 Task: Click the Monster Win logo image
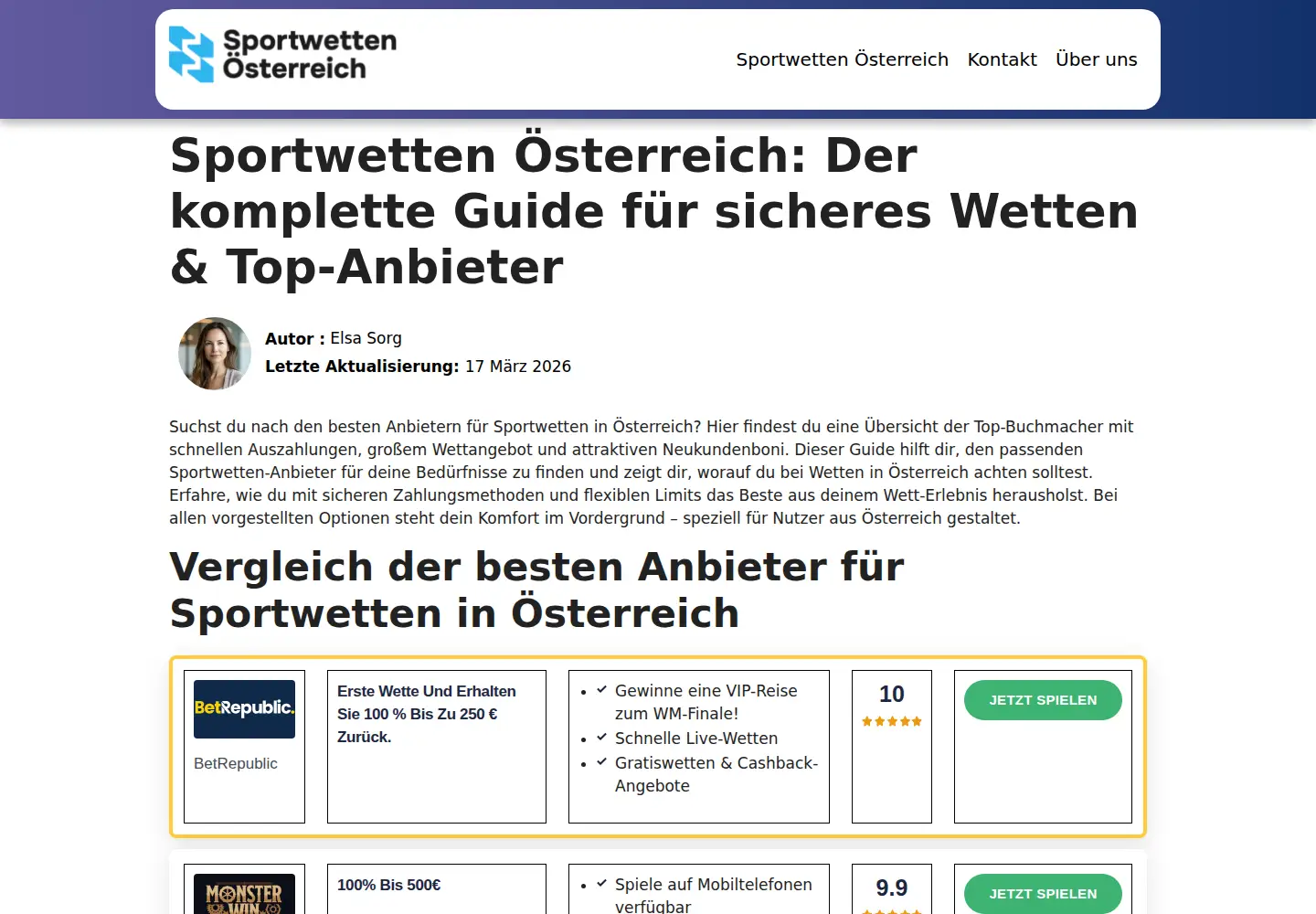click(x=244, y=894)
